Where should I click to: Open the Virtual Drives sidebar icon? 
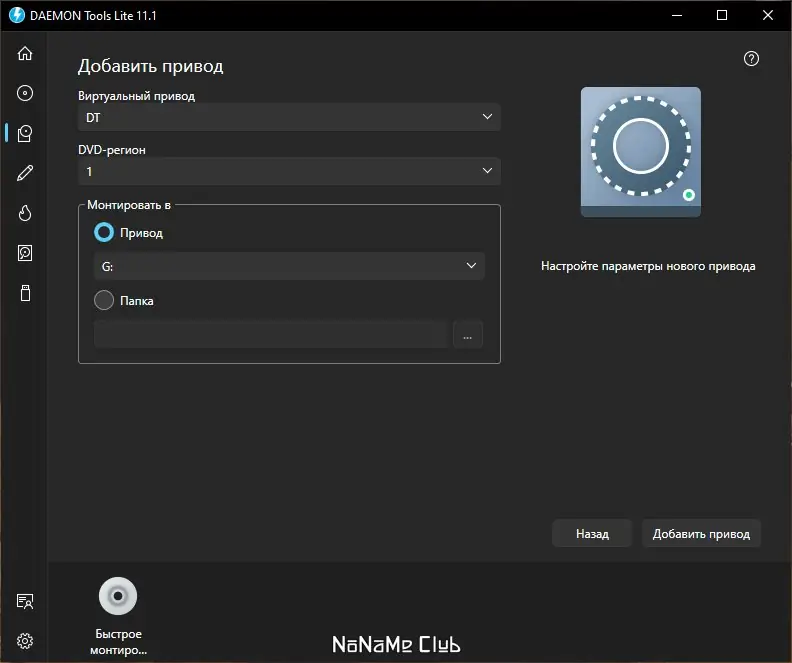(25, 133)
